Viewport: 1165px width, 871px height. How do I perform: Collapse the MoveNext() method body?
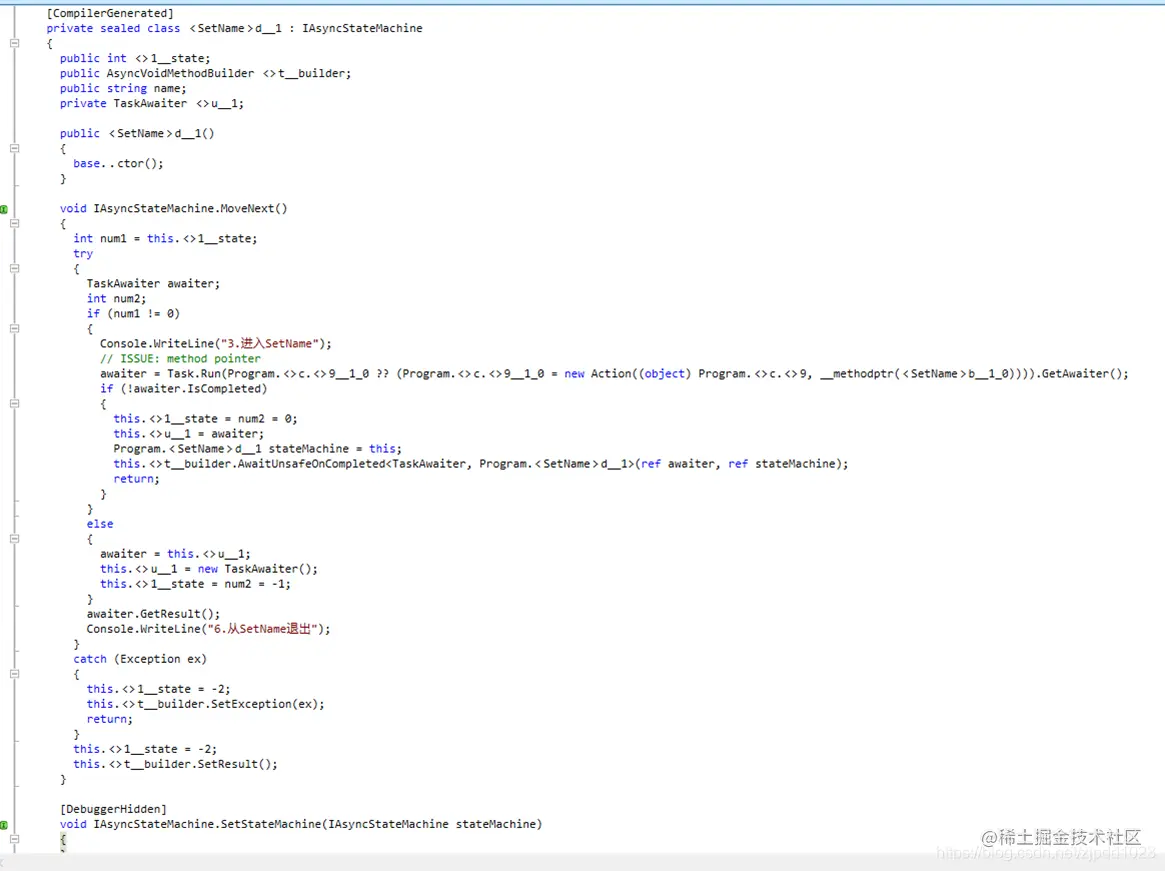point(14,224)
